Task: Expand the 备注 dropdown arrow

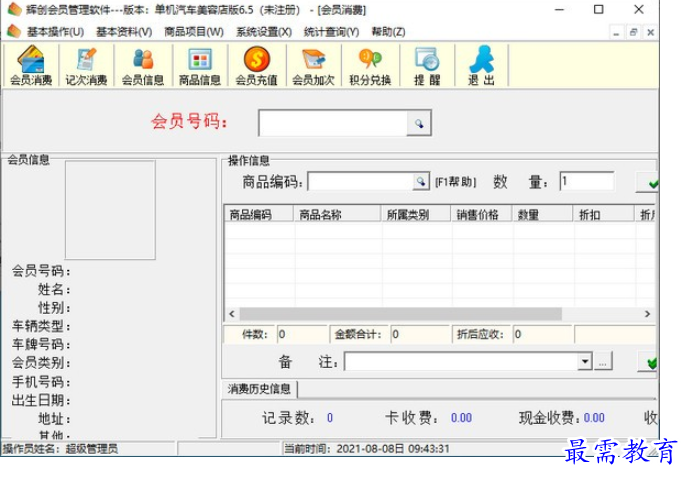Action: (x=584, y=362)
